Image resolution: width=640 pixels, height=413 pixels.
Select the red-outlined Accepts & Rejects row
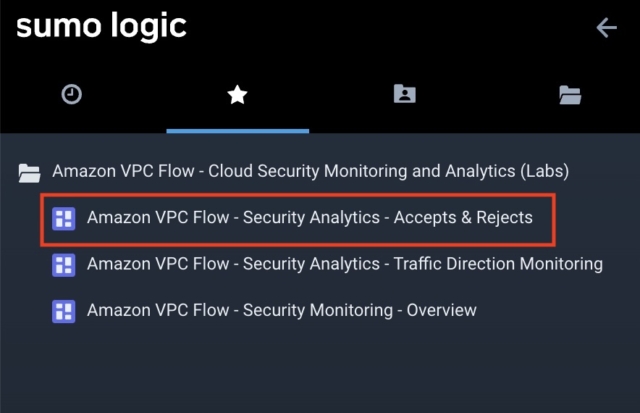click(298, 220)
